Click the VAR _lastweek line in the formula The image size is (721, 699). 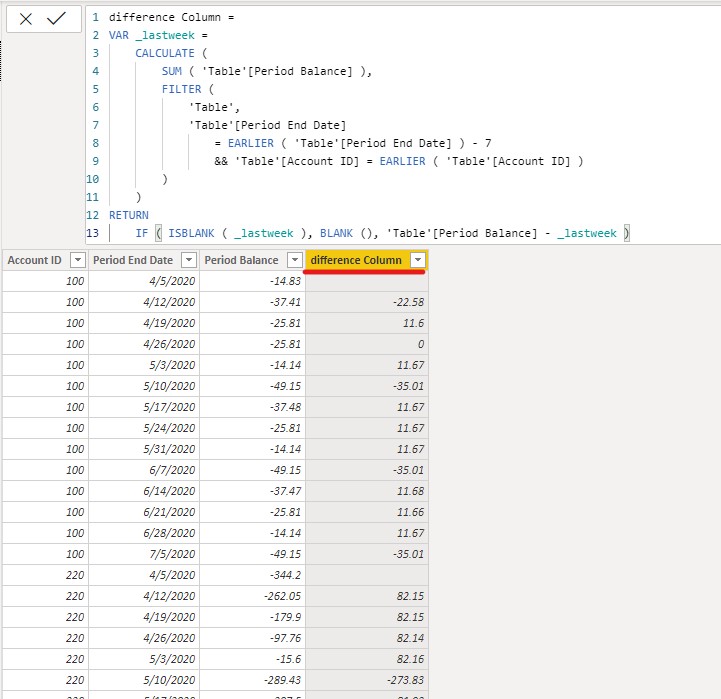point(158,35)
